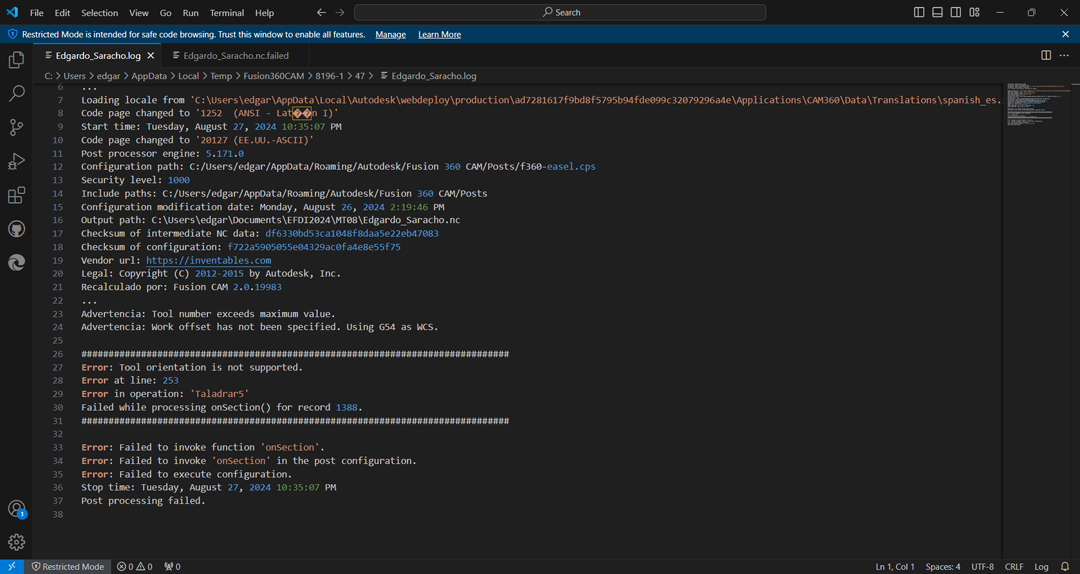Click the remote window icon in status bar
This screenshot has width=1080, height=574.
click(12, 566)
